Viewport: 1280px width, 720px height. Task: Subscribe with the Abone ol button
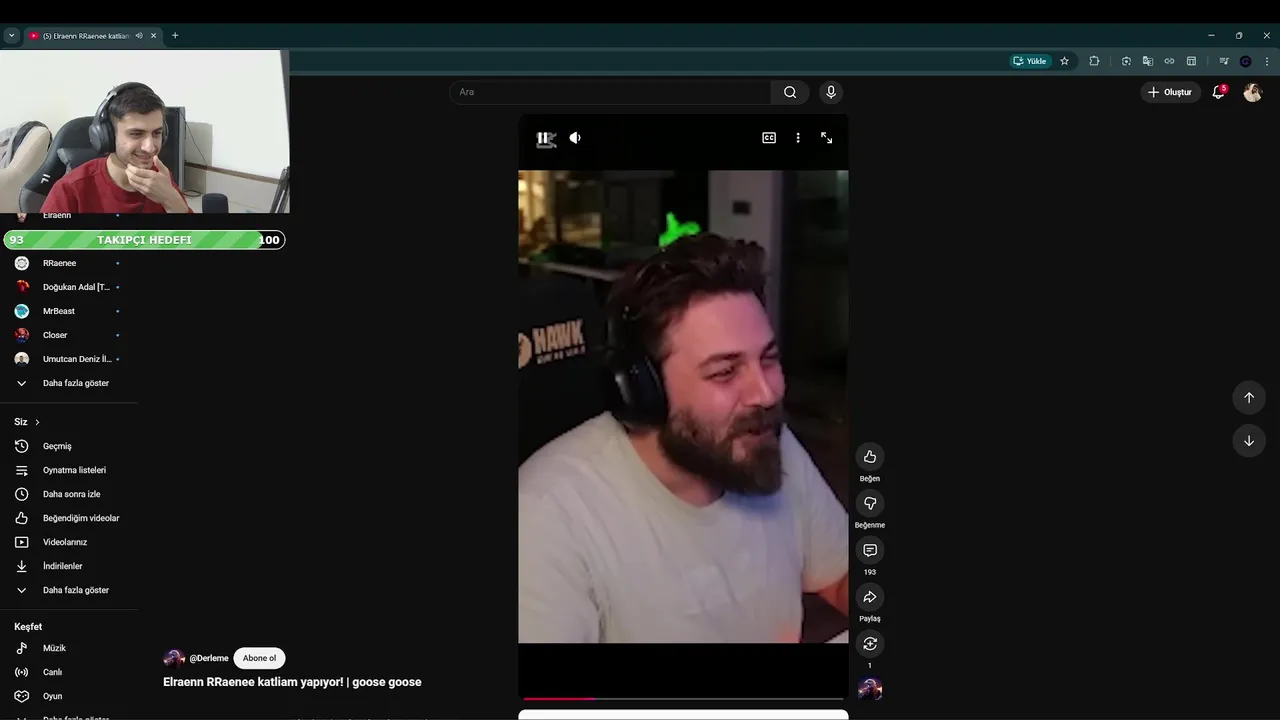point(259,658)
